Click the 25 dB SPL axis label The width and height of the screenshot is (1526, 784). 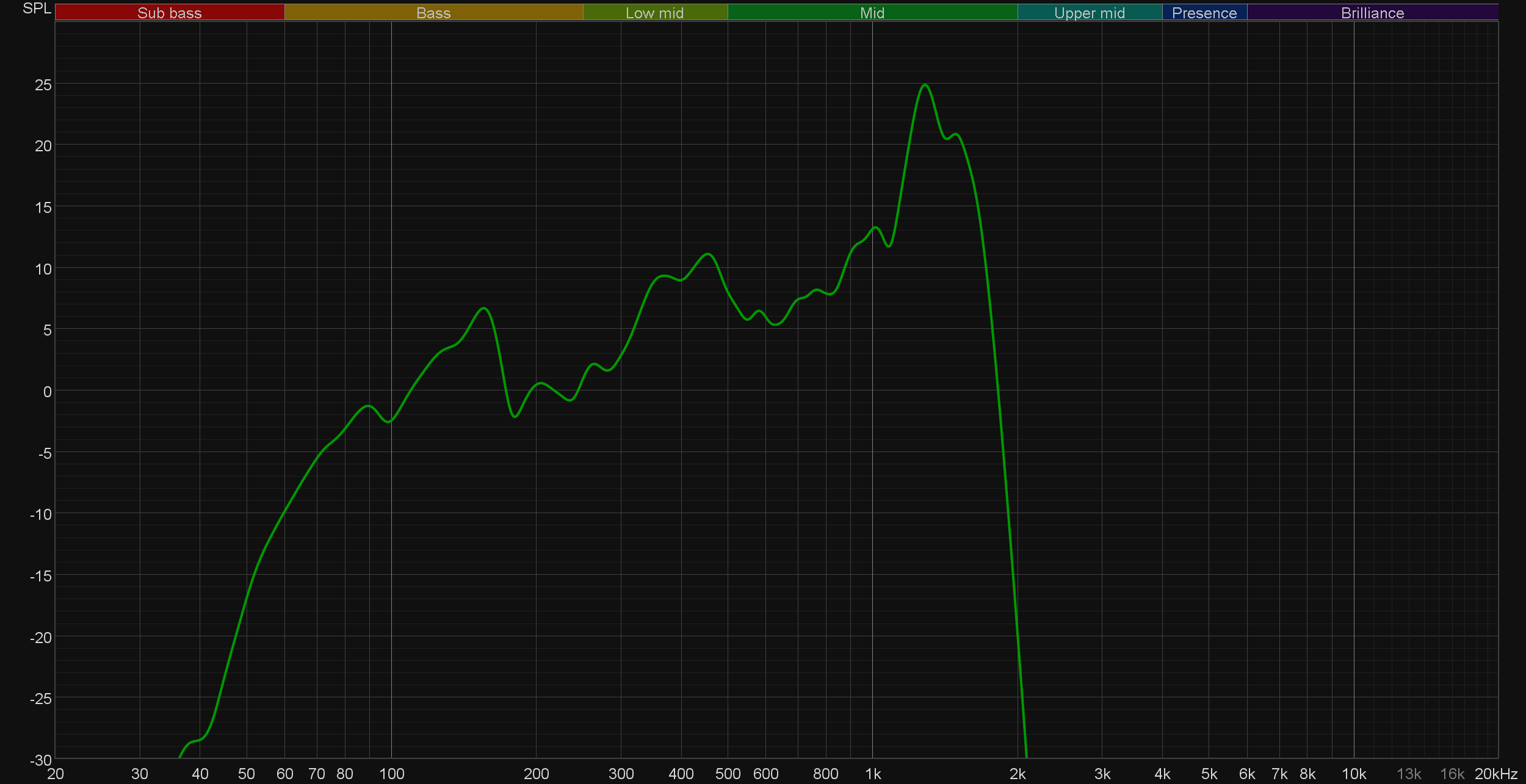pyautogui.click(x=43, y=85)
